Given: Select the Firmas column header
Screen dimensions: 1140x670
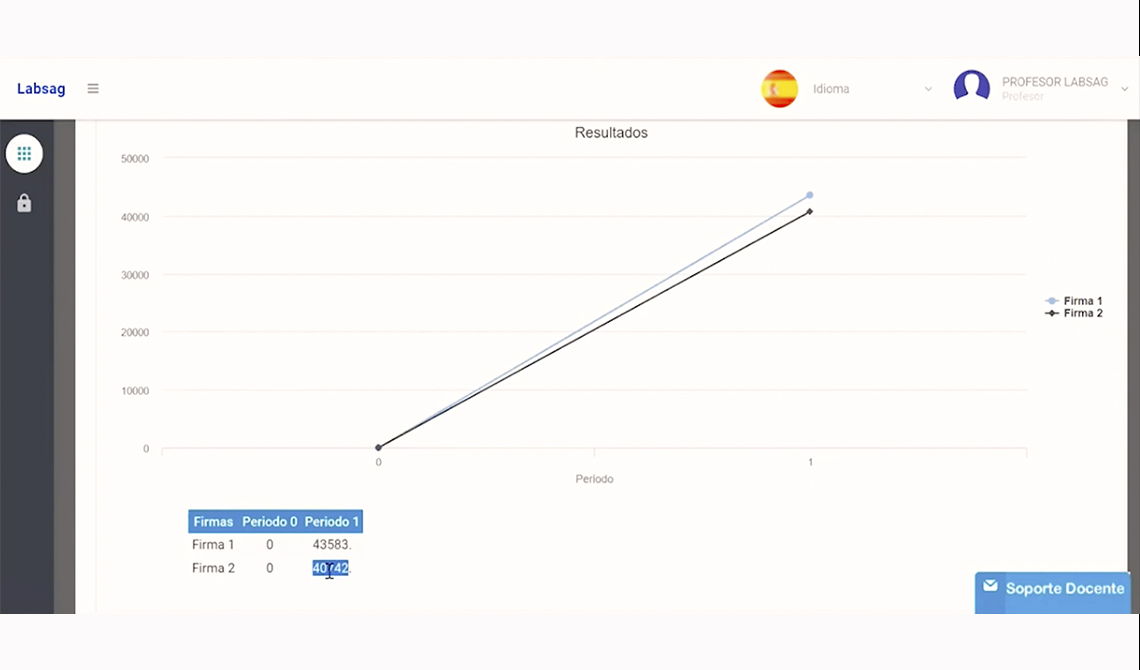Looking at the screenshot, I should (x=213, y=522).
